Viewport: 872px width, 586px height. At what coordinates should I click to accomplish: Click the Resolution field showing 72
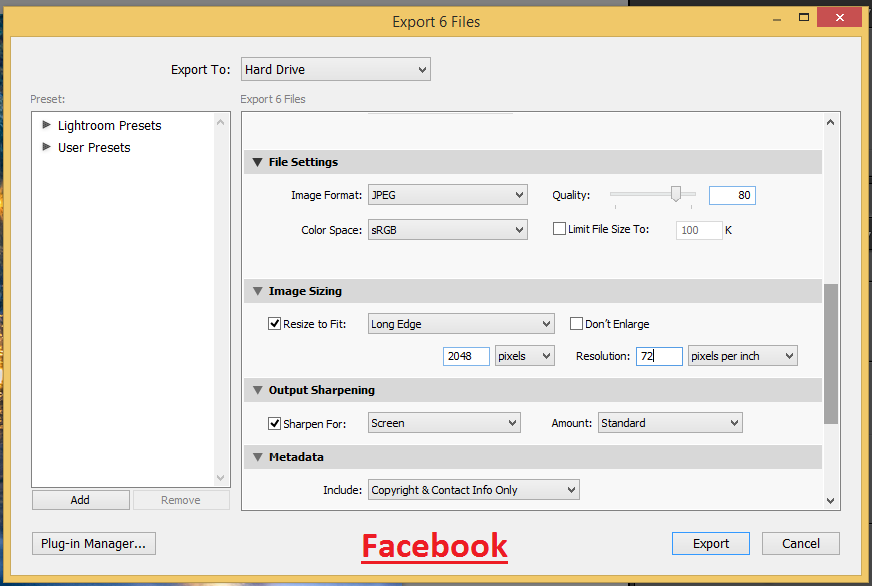659,356
